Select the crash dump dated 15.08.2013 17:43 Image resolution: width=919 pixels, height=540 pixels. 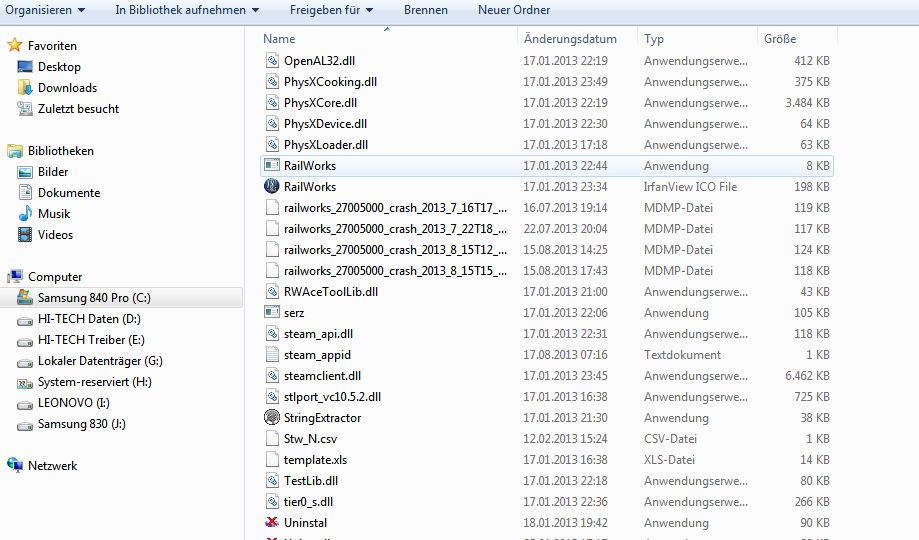tap(396, 270)
